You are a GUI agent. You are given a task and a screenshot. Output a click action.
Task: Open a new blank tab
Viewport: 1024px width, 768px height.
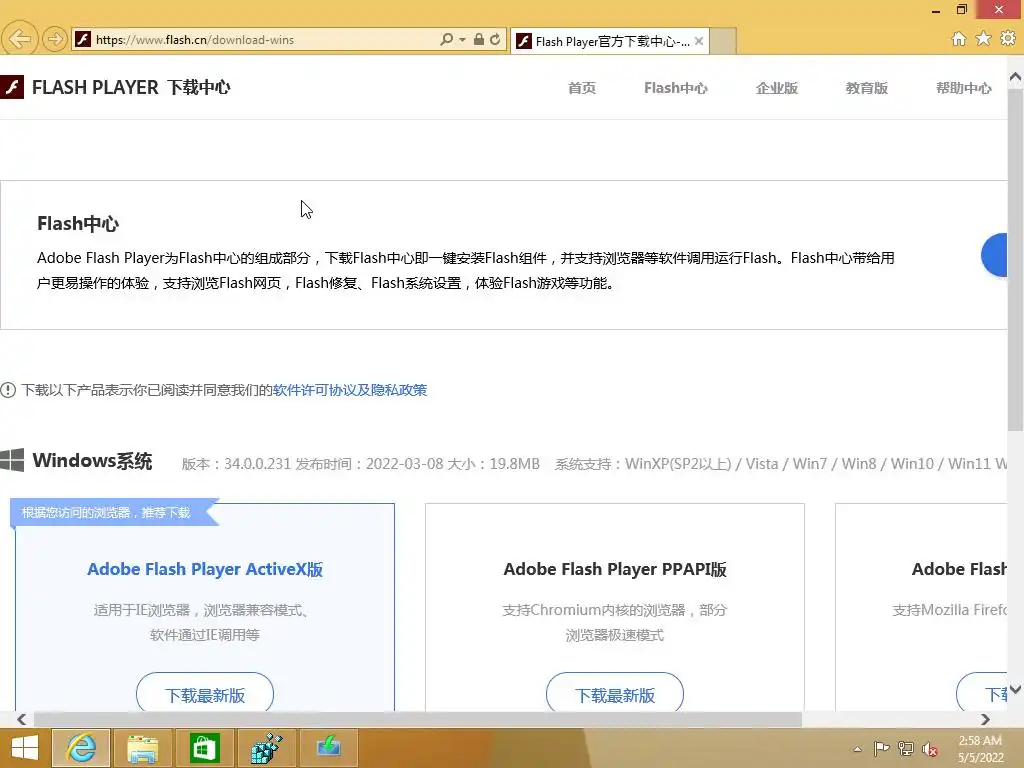point(722,41)
